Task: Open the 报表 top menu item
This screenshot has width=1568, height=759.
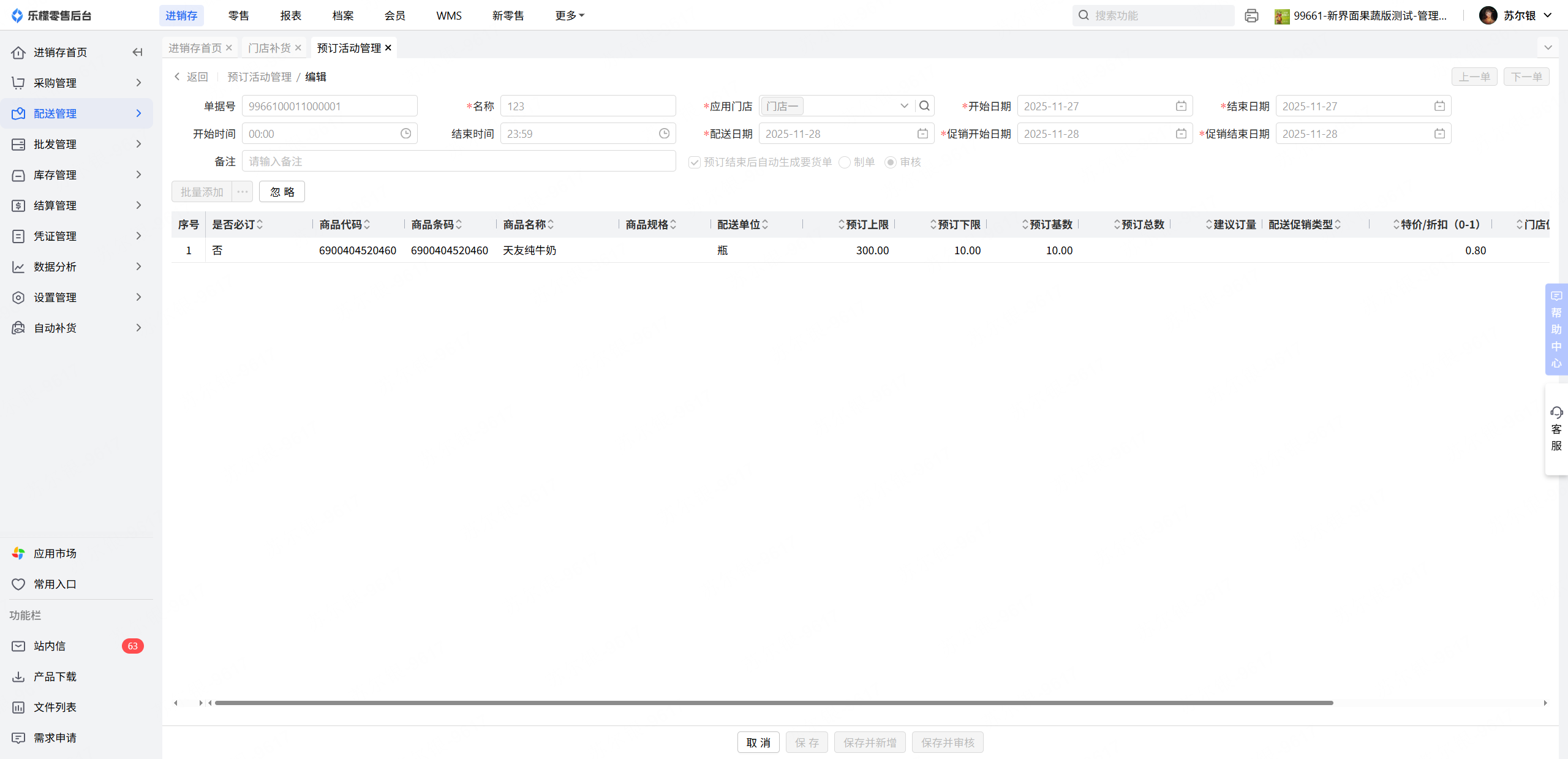Action: point(291,15)
